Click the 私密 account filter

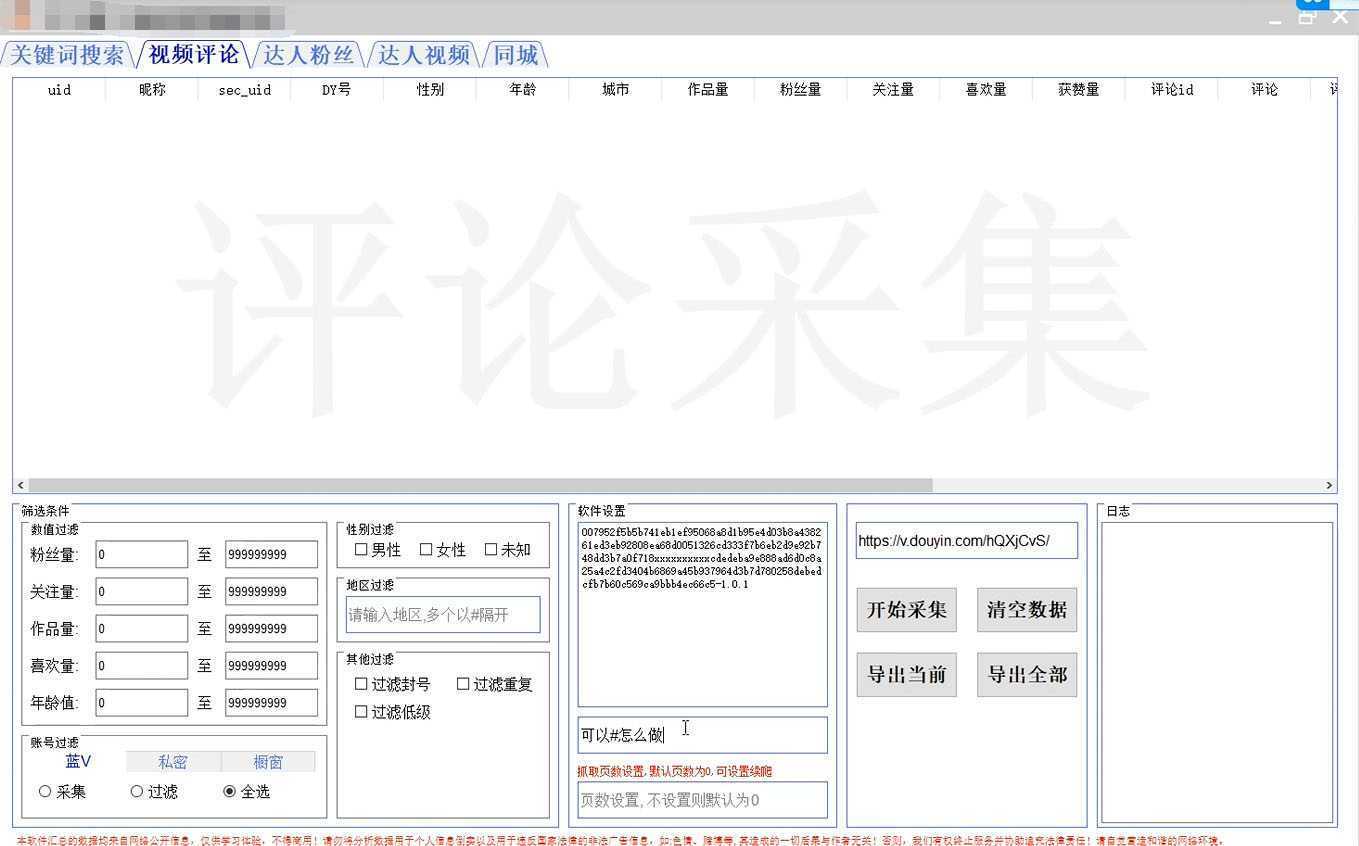[x=172, y=761]
